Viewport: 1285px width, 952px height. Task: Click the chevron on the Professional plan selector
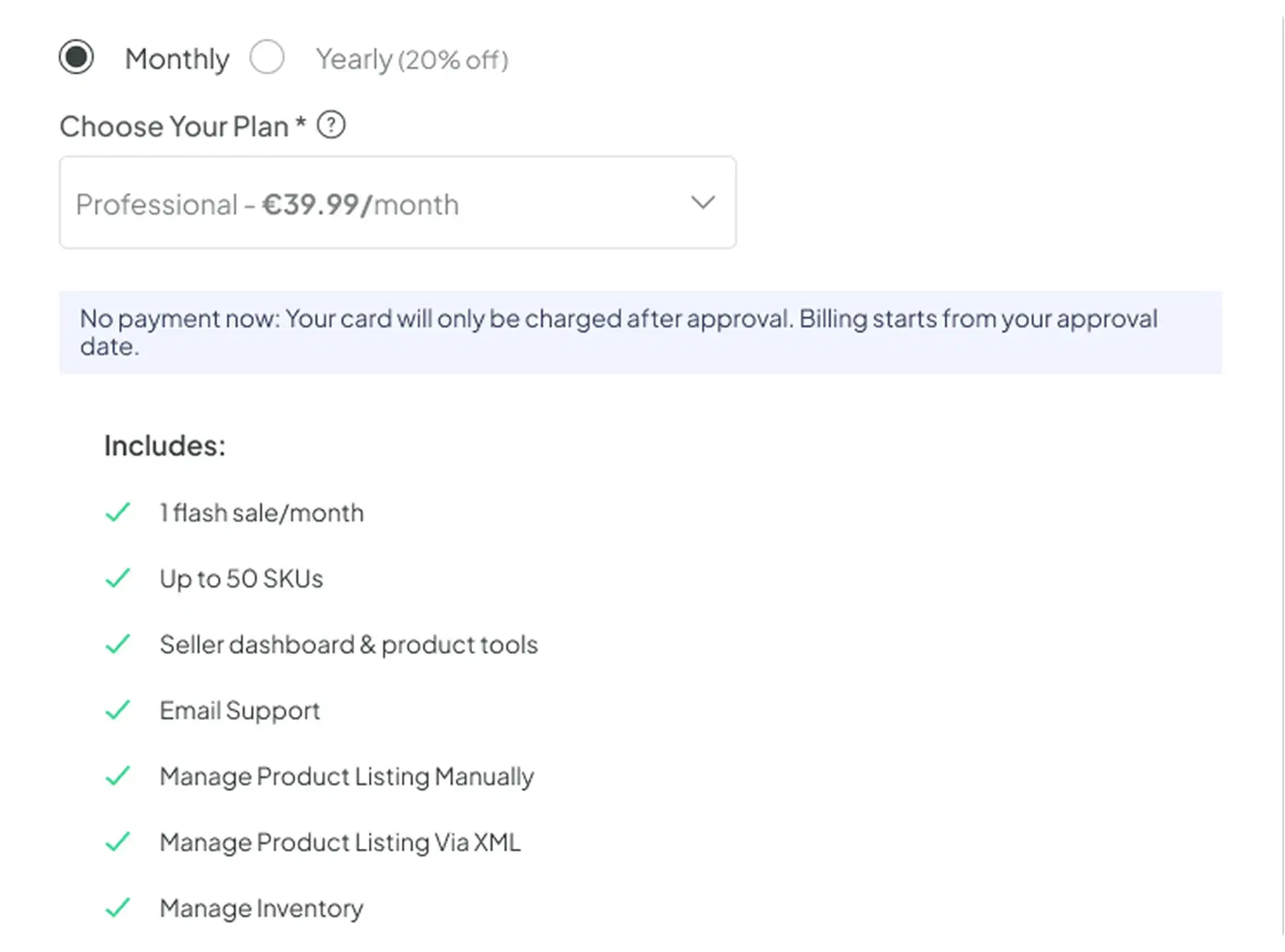pyautogui.click(x=703, y=202)
